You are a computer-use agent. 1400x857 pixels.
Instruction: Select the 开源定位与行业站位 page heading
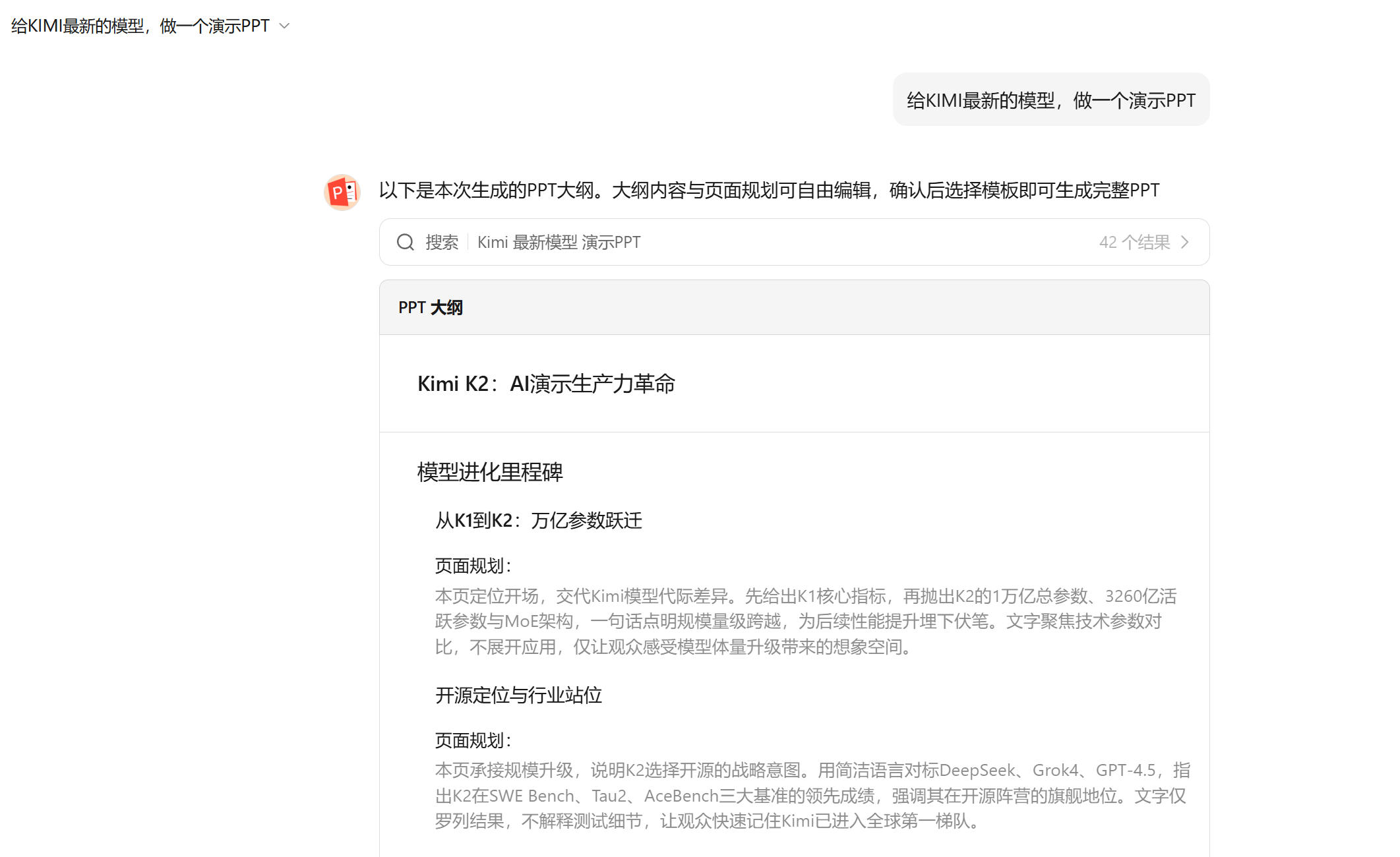pyautogui.click(x=518, y=695)
